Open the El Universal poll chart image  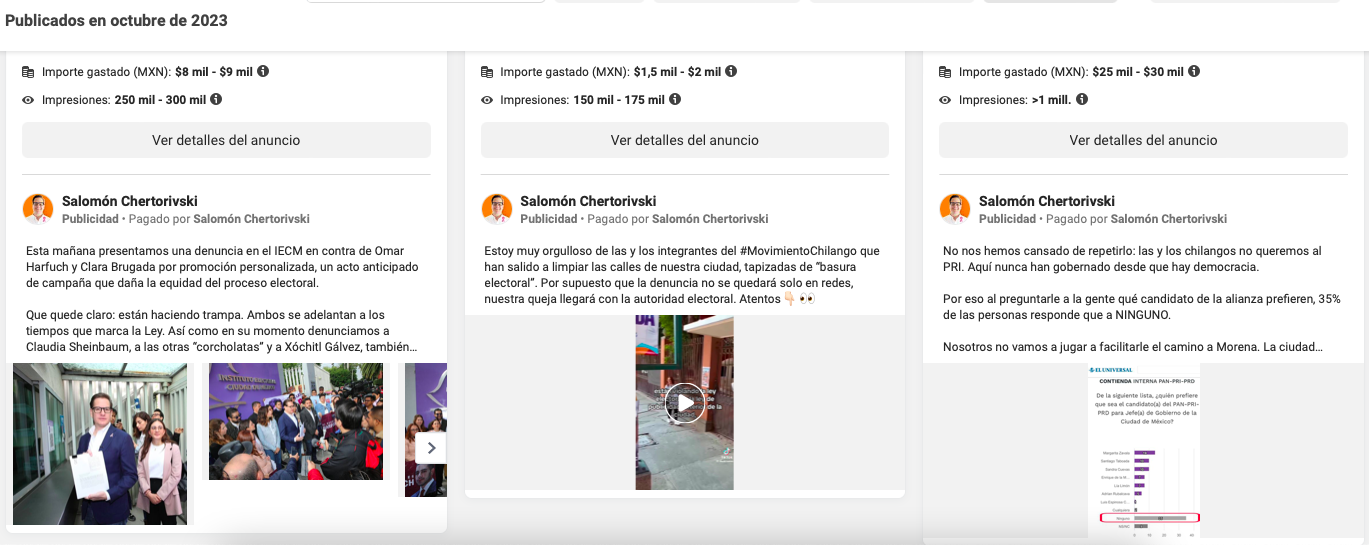1144,450
